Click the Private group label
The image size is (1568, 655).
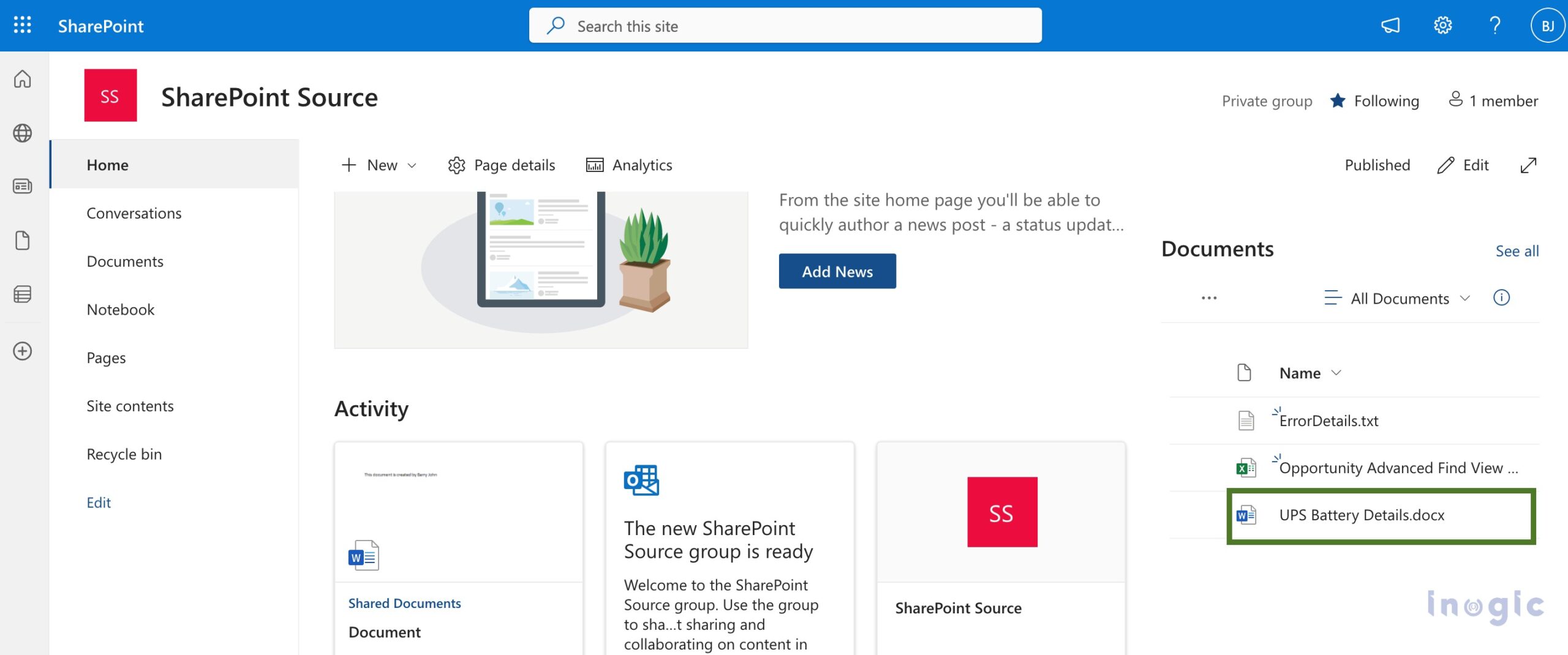pyautogui.click(x=1267, y=101)
